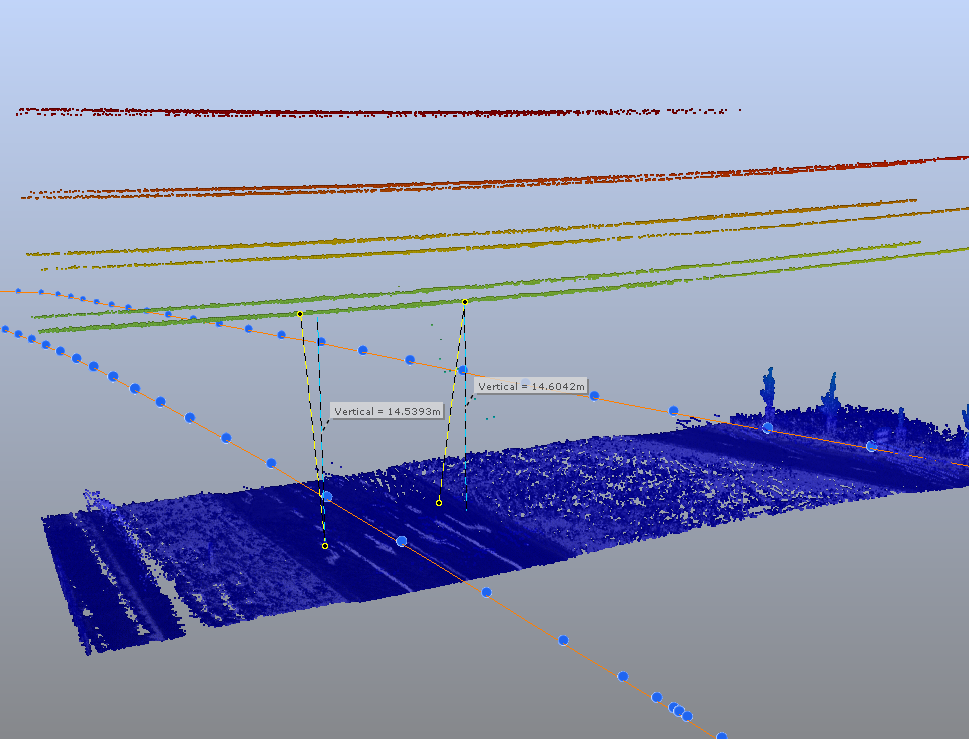Select the "Vertical = 14.6042m" measurement label
Screen dimensions: 969x739
[531, 386]
